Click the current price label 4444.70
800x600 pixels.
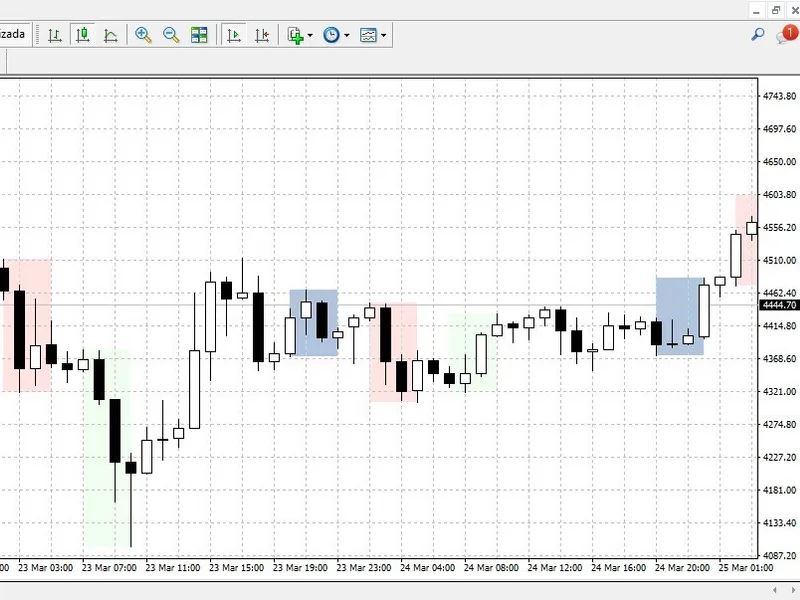click(779, 305)
